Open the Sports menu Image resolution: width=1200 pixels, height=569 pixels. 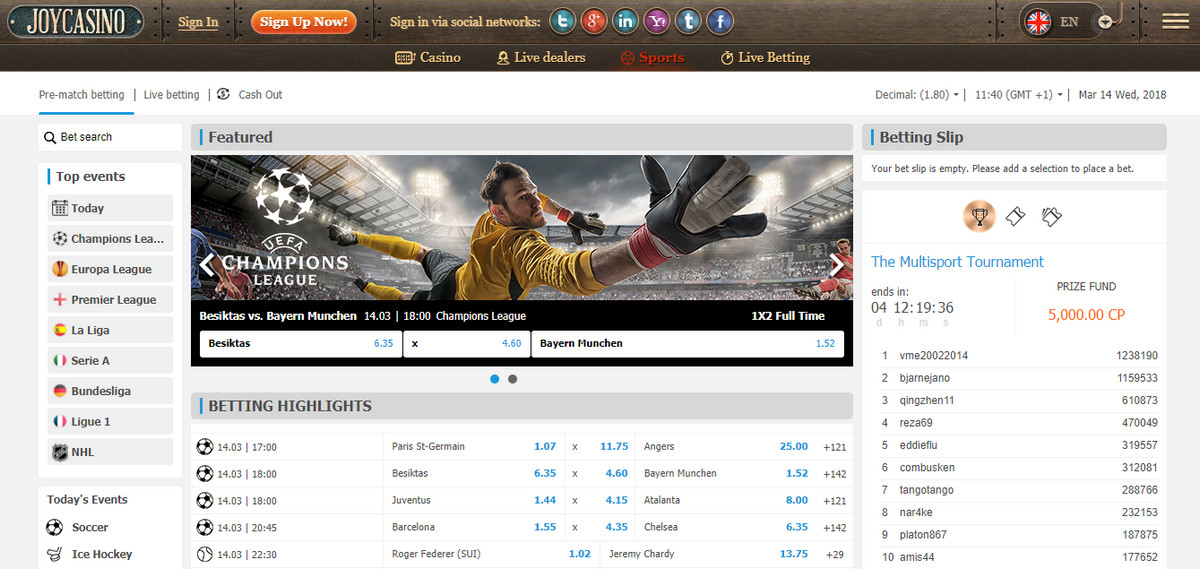pyautogui.click(x=652, y=58)
